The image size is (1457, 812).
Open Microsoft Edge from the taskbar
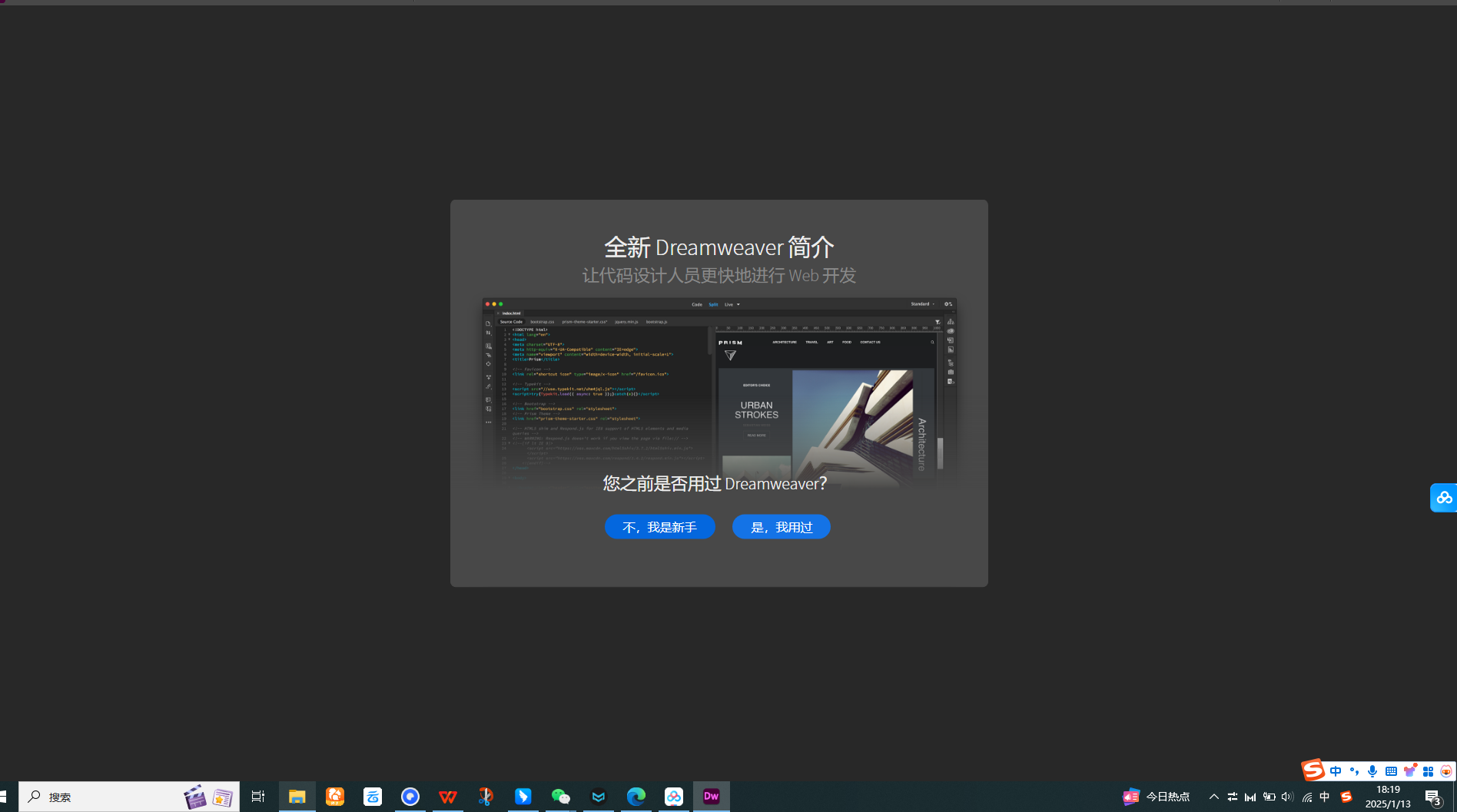click(x=636, y=797)
